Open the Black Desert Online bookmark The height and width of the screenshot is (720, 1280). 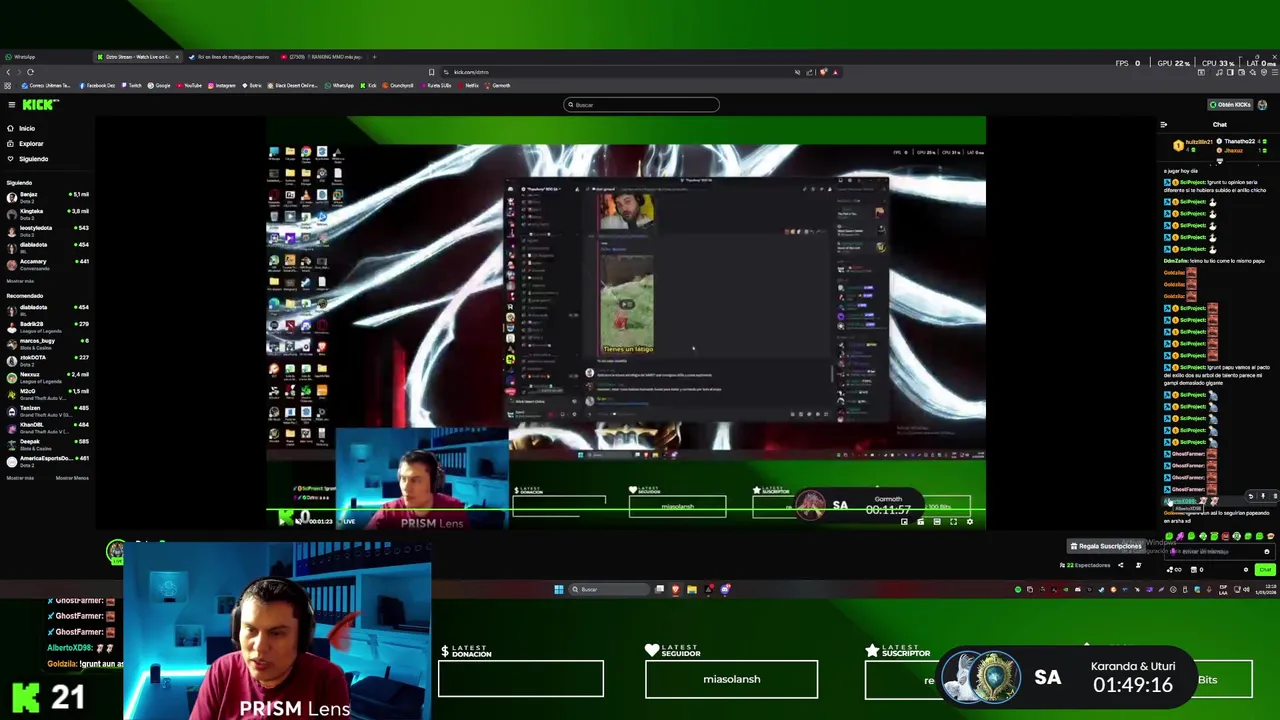click(293, 86)
